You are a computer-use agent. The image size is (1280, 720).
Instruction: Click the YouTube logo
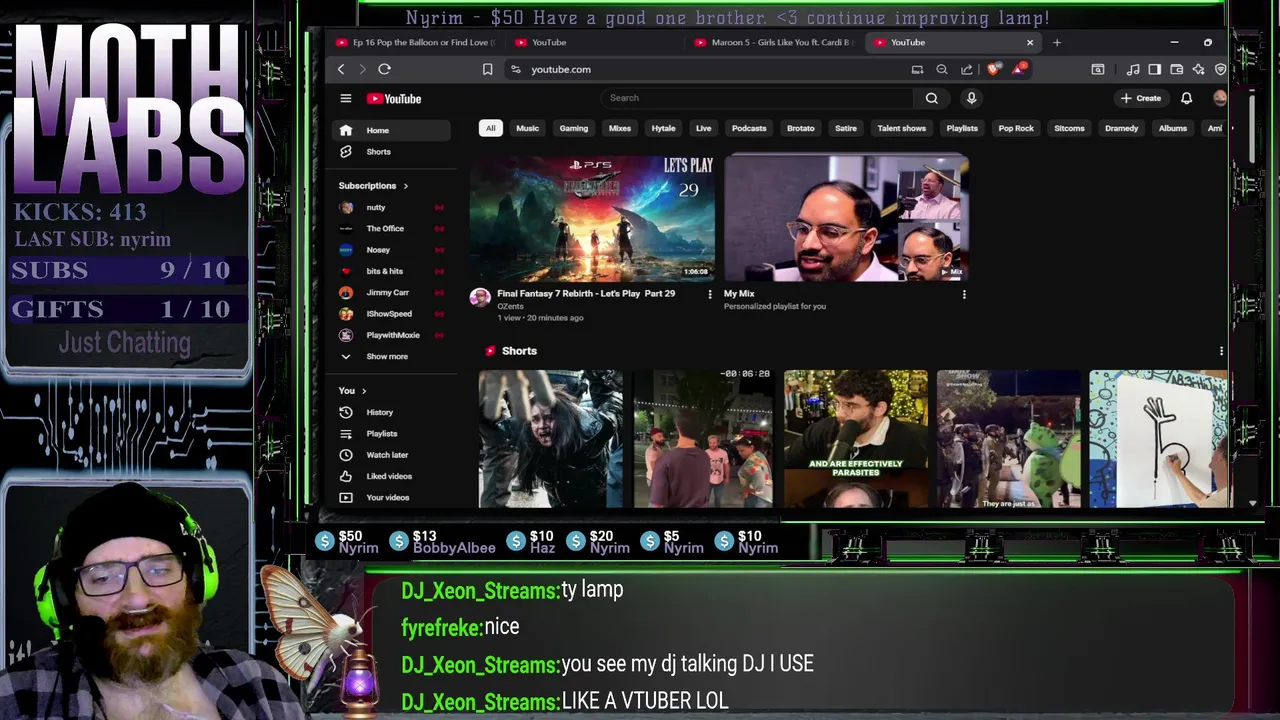394,98
